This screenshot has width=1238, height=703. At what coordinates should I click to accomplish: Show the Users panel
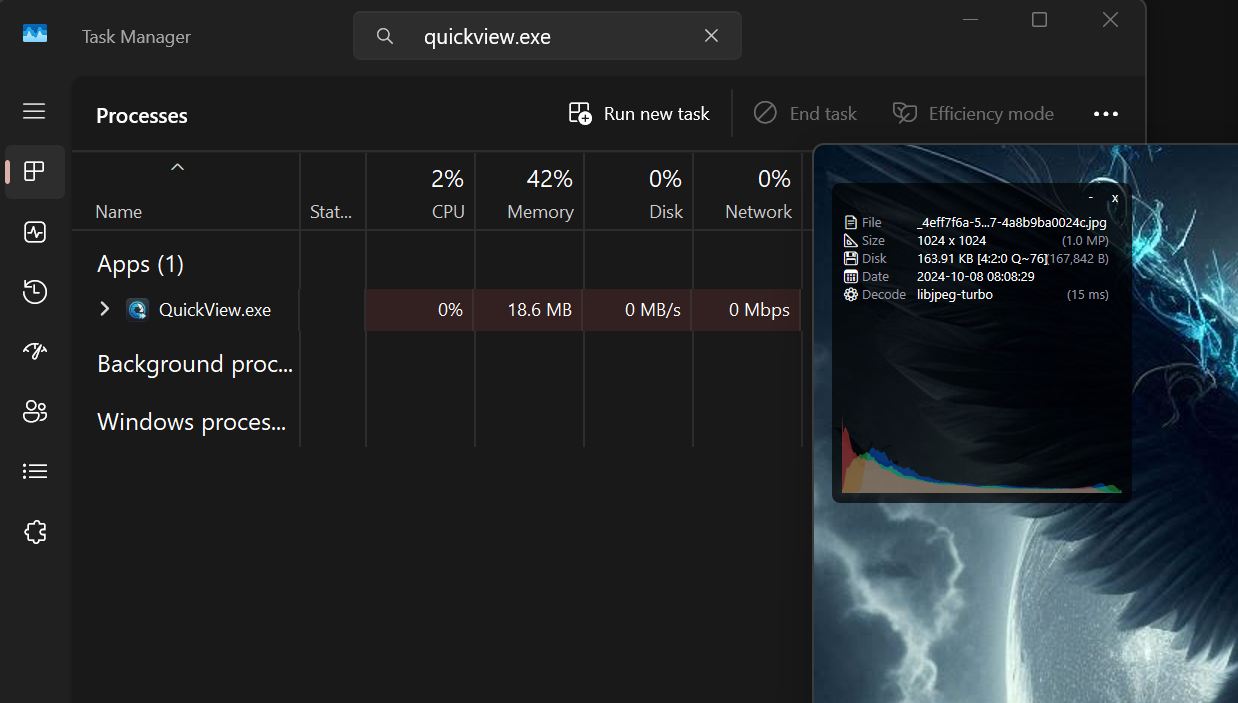coord(34,411)
